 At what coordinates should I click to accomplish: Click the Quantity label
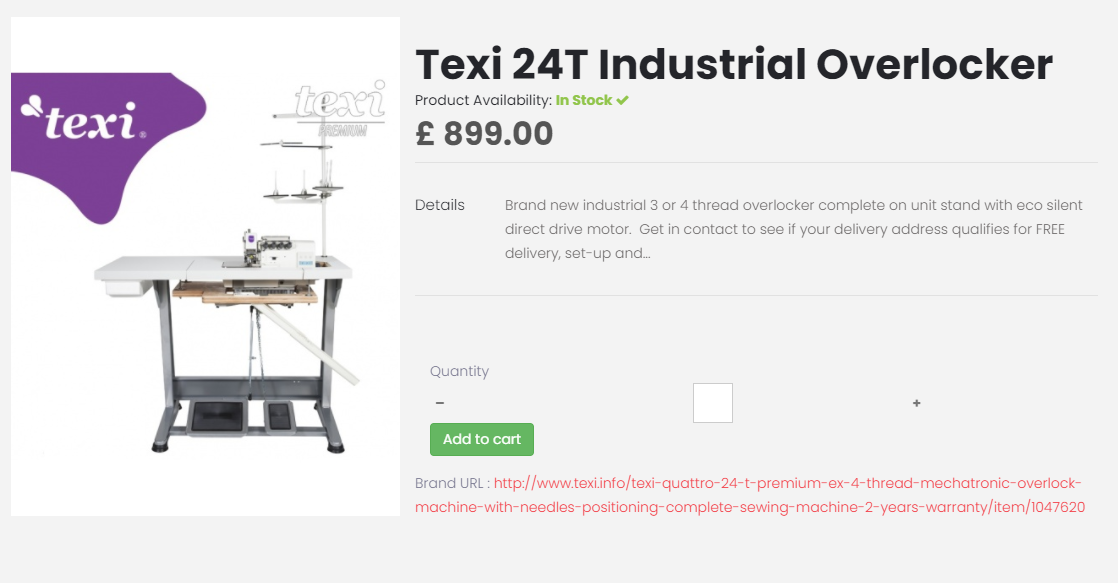459,371
